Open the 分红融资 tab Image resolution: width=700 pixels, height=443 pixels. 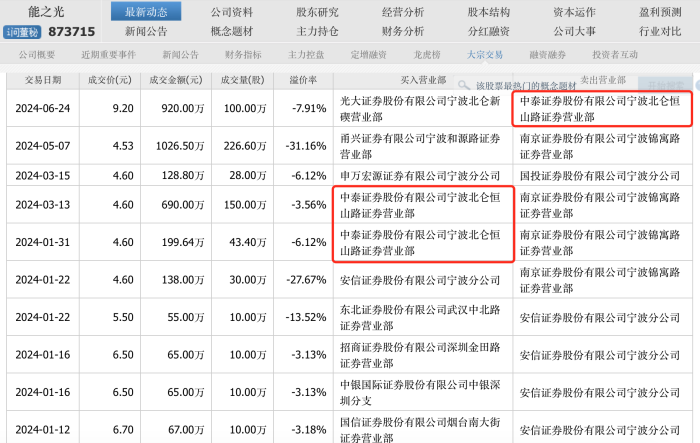488,31
